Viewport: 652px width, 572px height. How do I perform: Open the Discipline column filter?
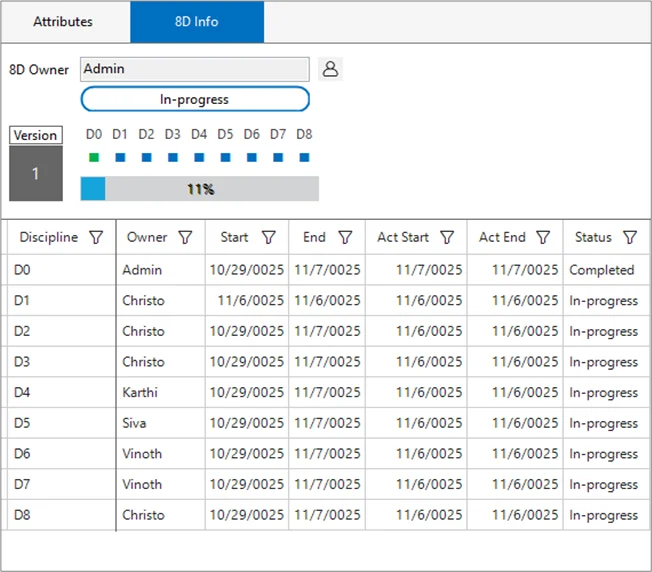[96, 238]
